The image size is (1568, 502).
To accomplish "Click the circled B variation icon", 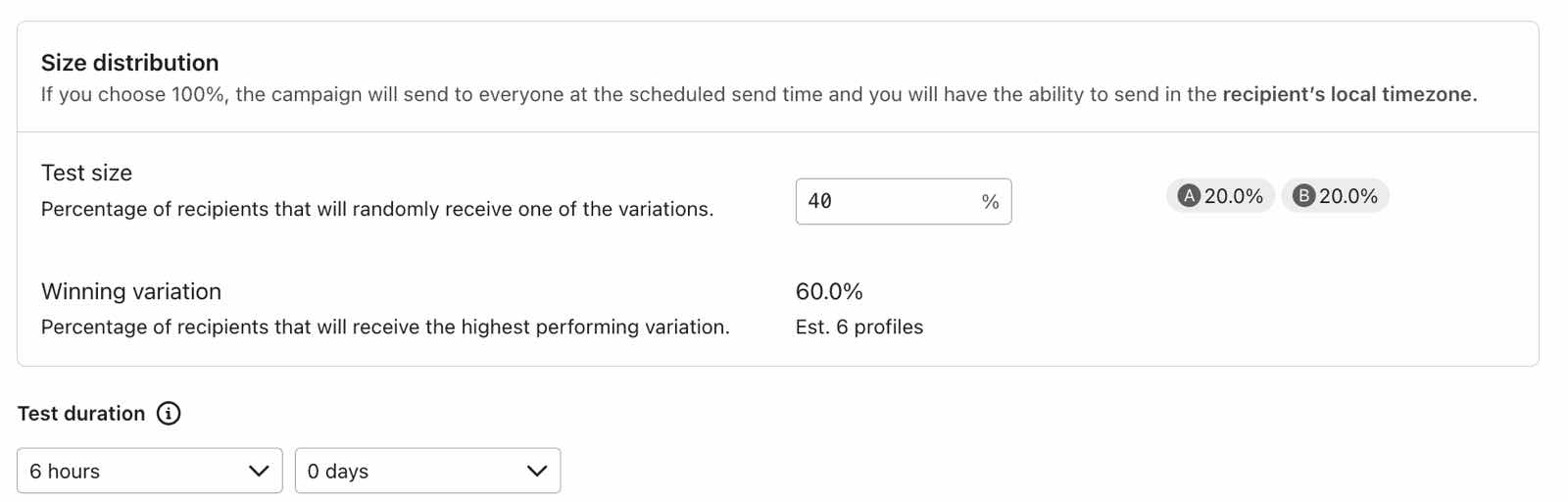I will coord(1303,196).
